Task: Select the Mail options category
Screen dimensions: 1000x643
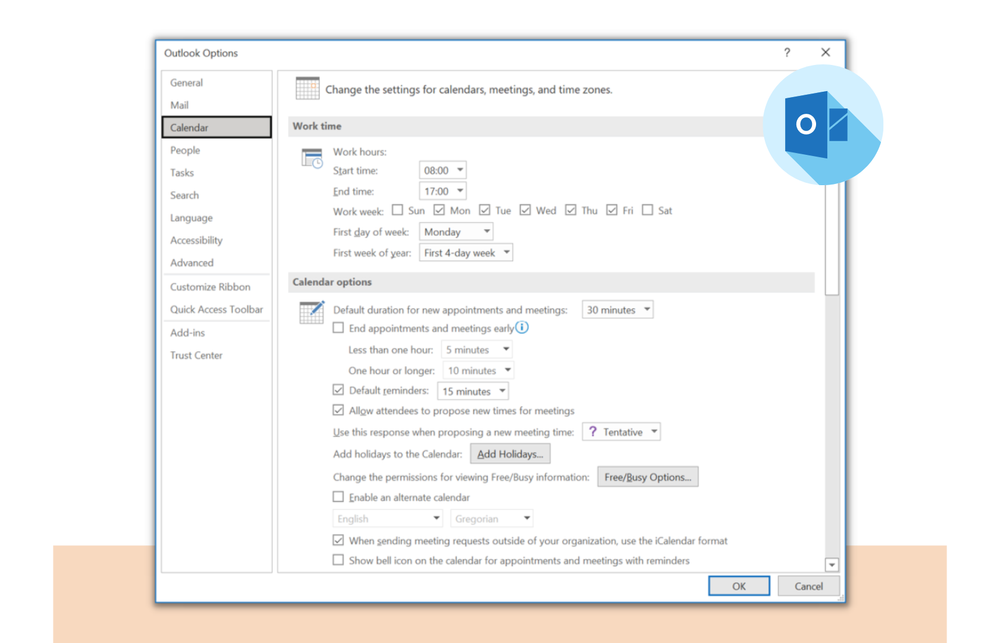Action: [x=216, y=105]
